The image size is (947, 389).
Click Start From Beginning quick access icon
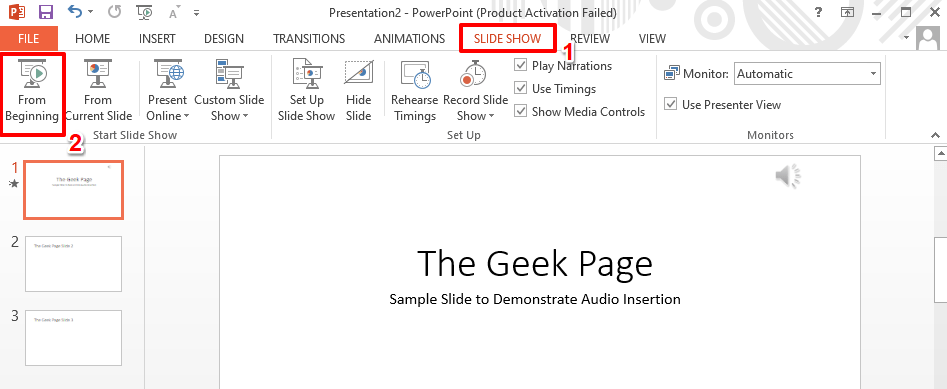(144, 11)
